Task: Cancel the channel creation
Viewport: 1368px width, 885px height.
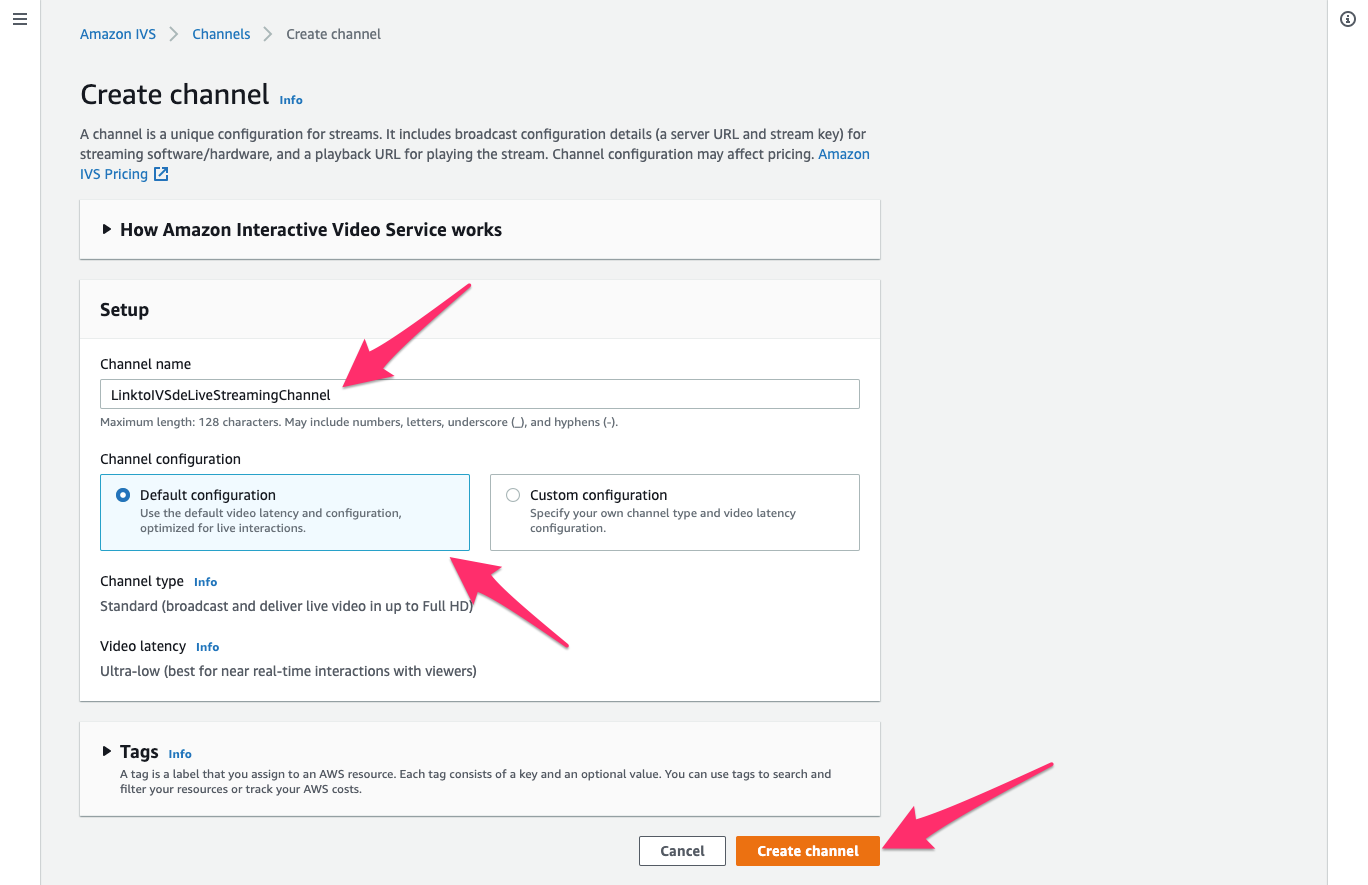Action: [682, 850]
